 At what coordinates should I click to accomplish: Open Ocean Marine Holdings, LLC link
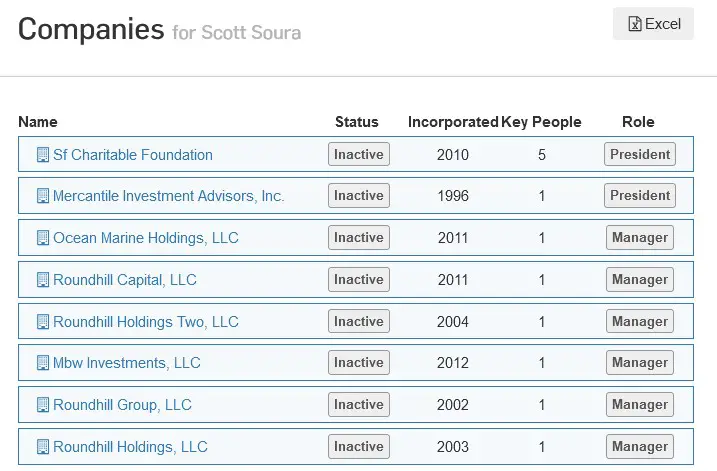pyautogui.click(x=146, y=238)
